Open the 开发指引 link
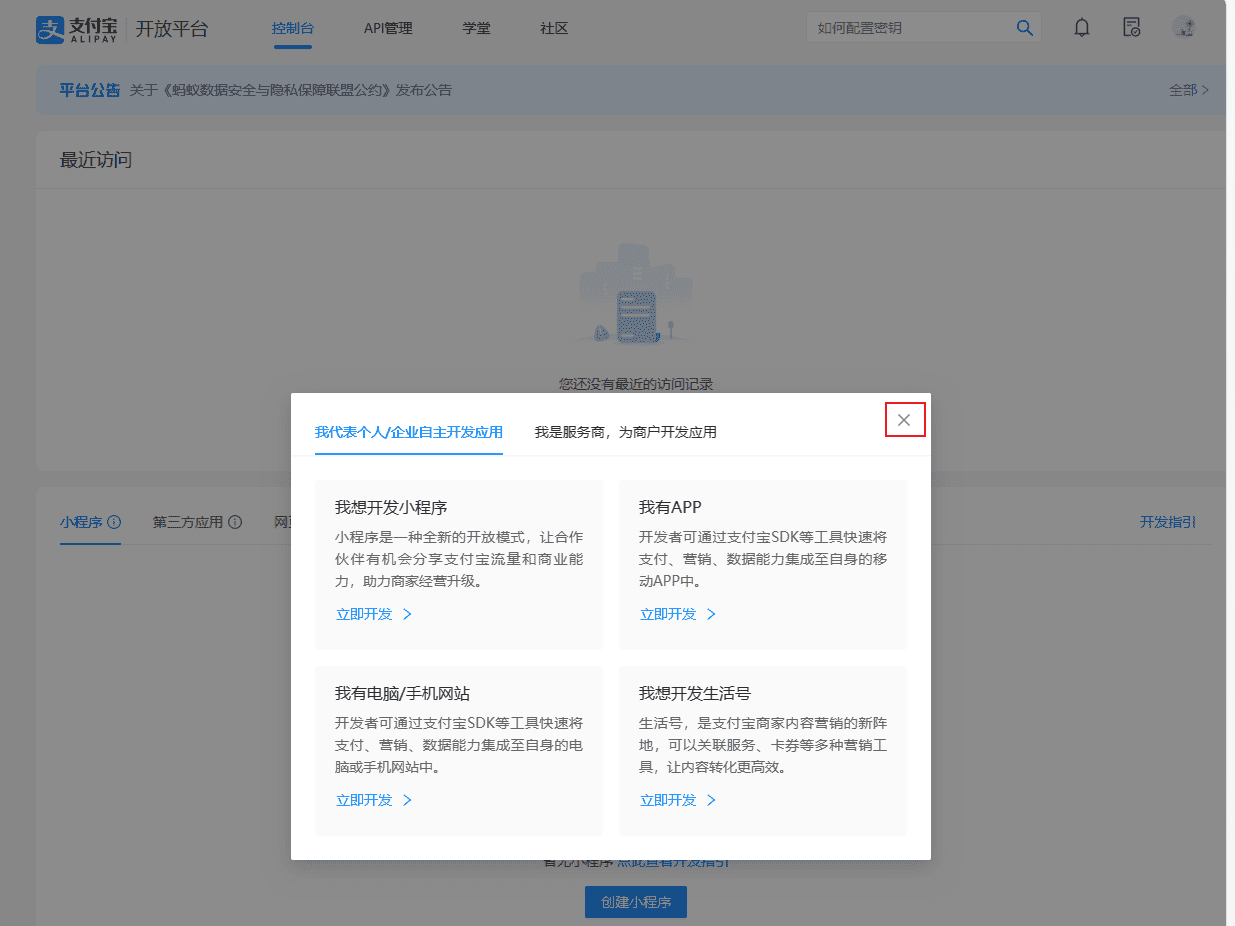 1168,522
